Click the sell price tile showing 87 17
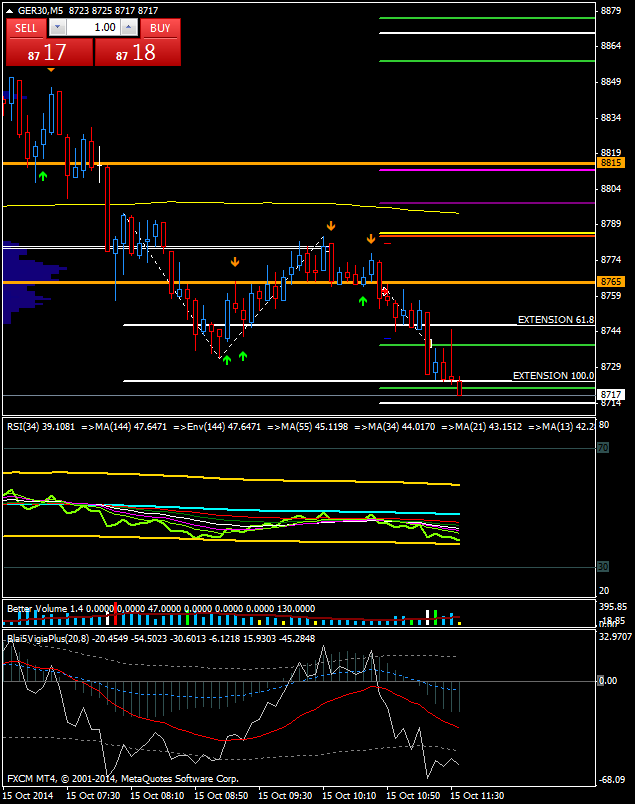Image resolution: width=635 pixels, height=804 pixels. [49, 53]
